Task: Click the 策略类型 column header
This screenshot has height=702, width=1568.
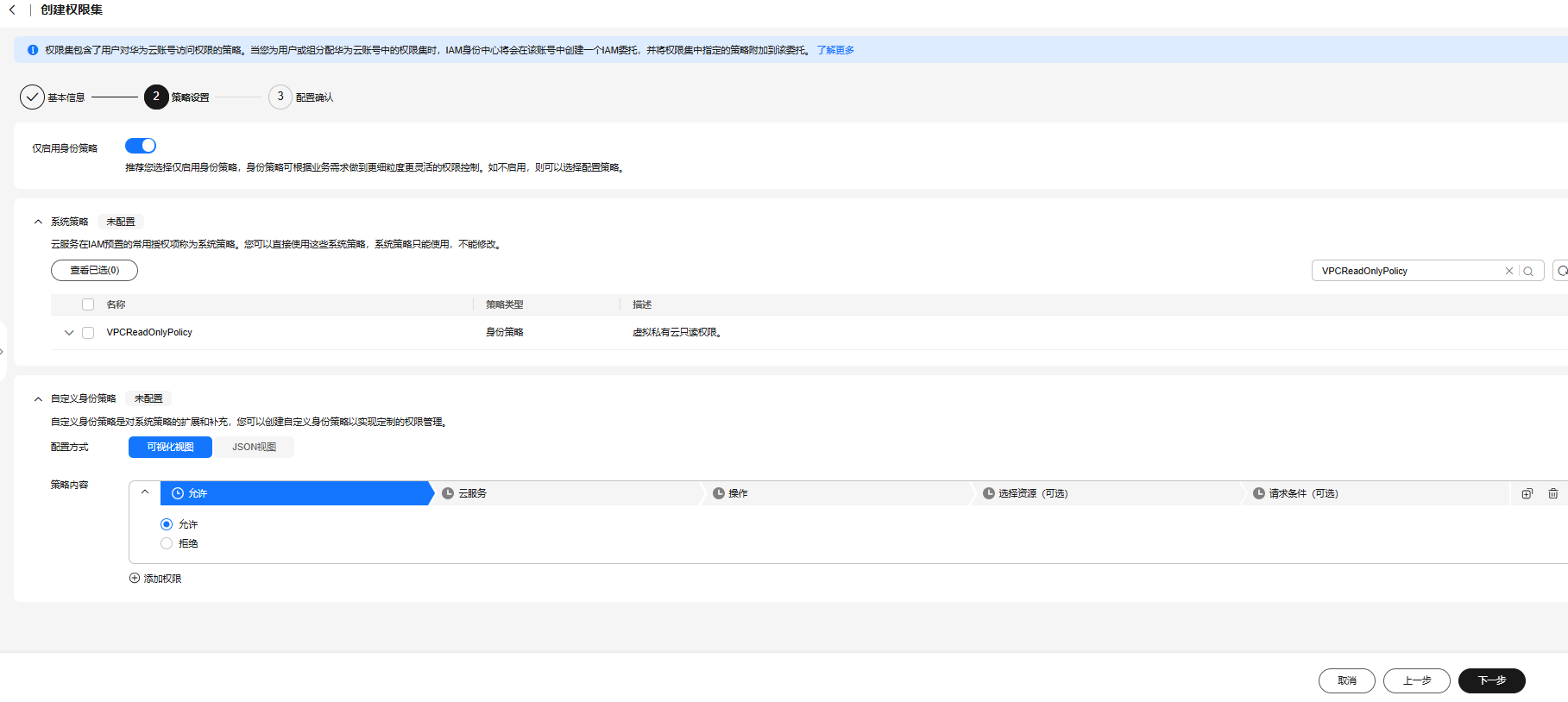Action: coord(505,304)
